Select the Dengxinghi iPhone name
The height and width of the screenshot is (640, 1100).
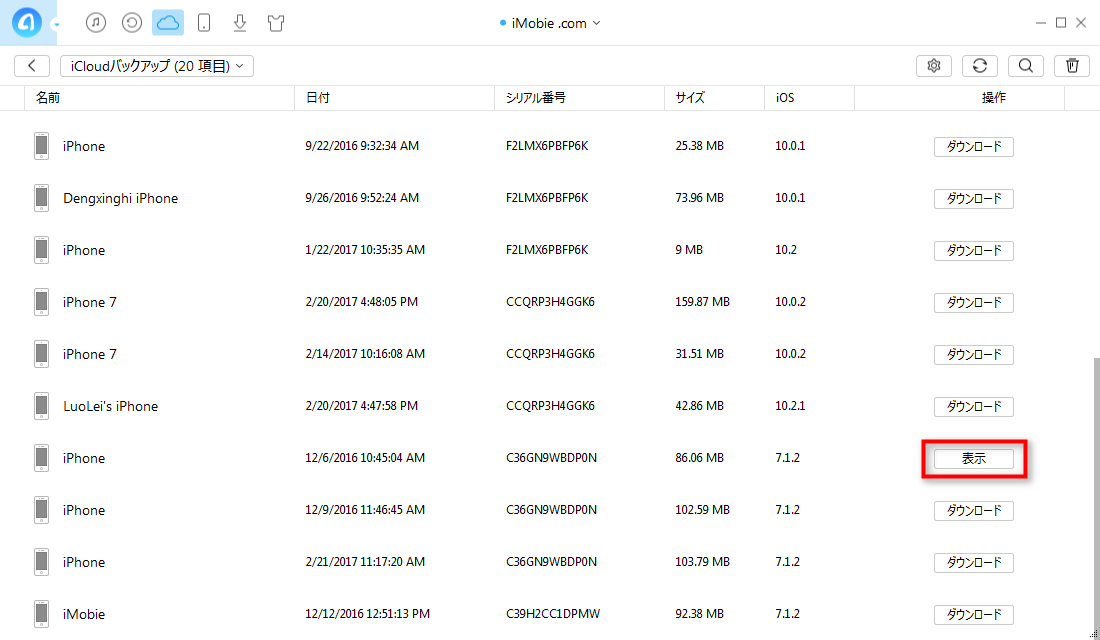click(121, 199)
